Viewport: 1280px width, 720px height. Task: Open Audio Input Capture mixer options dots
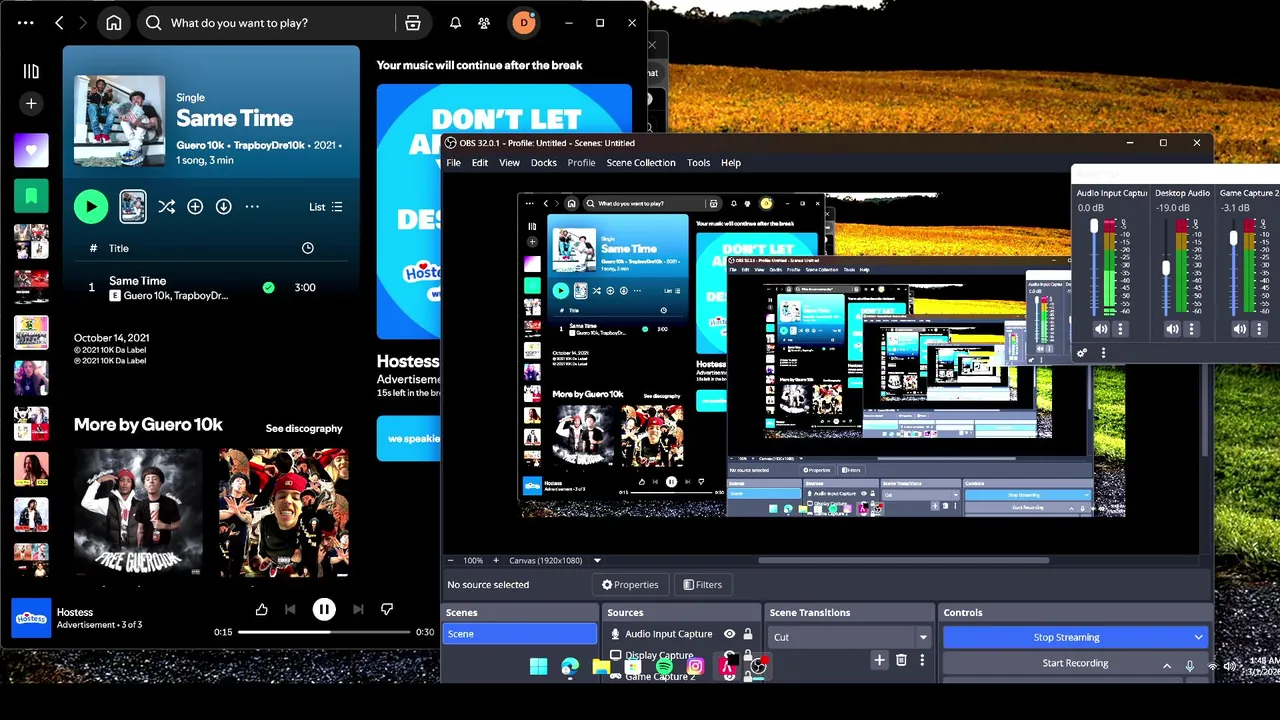(x=1120, y=329)
